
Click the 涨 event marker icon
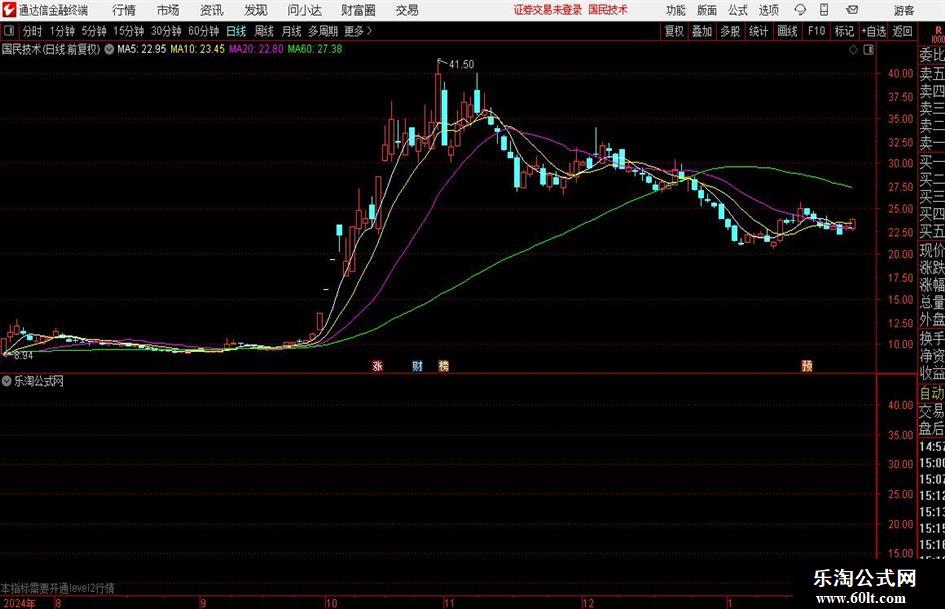378,365
